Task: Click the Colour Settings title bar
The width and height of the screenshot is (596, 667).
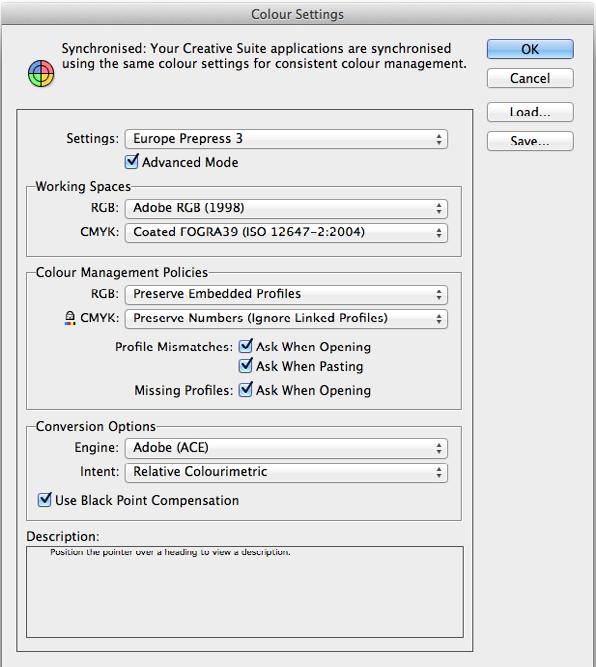Action: (x=297, y=14)
